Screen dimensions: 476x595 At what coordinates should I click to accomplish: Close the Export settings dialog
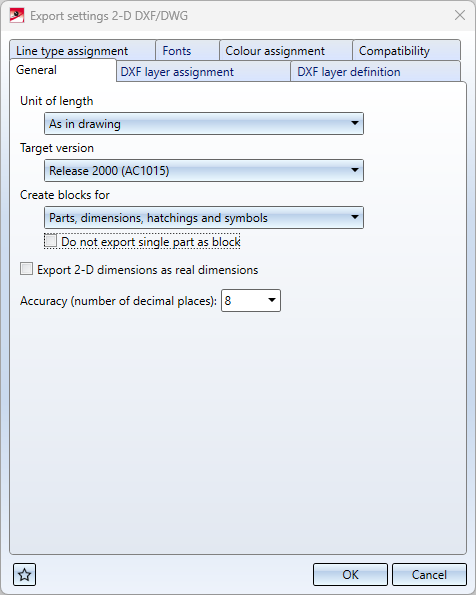click(460, 16)
